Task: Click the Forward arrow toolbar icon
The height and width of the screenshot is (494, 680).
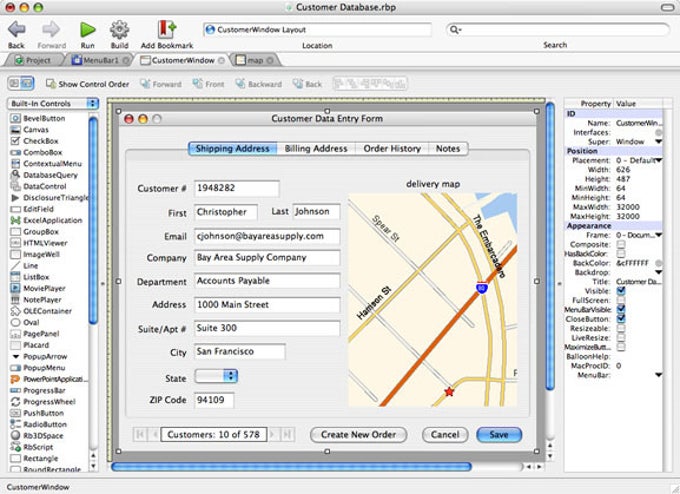Action: [51, 29]
